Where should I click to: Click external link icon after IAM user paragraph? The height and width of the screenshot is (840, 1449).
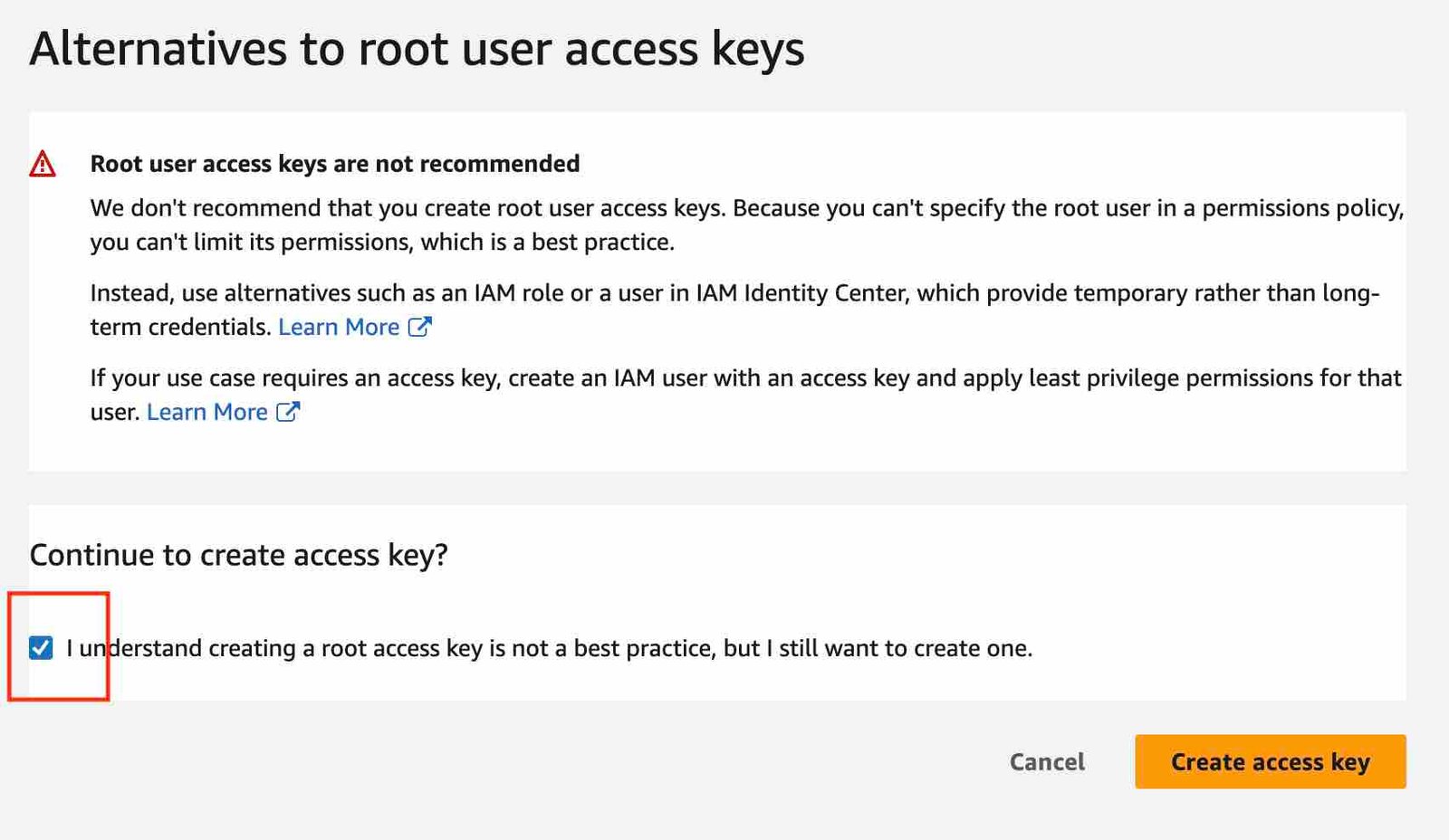[287, 412]
